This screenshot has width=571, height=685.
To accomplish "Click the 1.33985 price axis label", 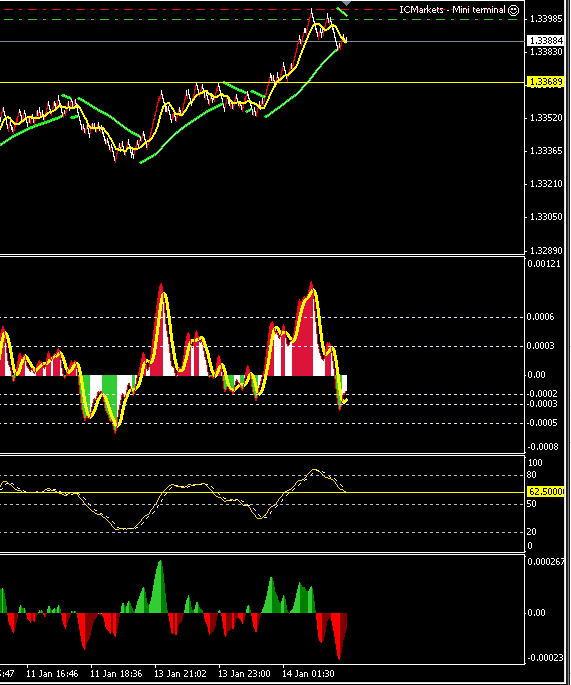I will (546, 18).
